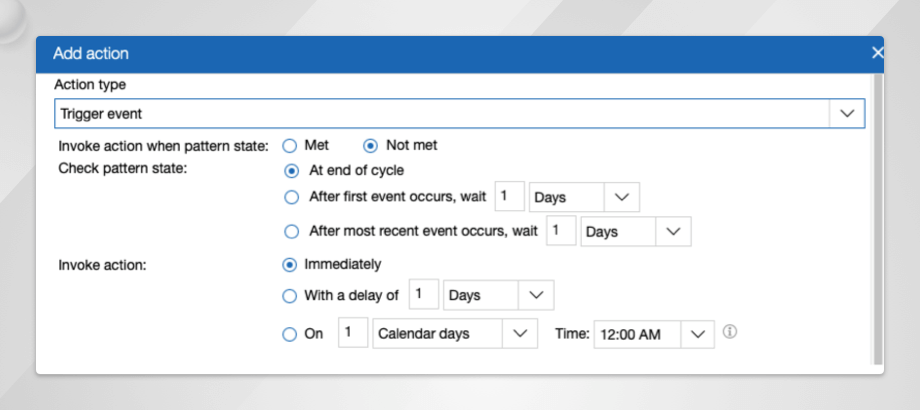The width and height of the screenshot is (920, 410).
Task: Click the info icon next to Time
Action: click(x=730, y=332)
